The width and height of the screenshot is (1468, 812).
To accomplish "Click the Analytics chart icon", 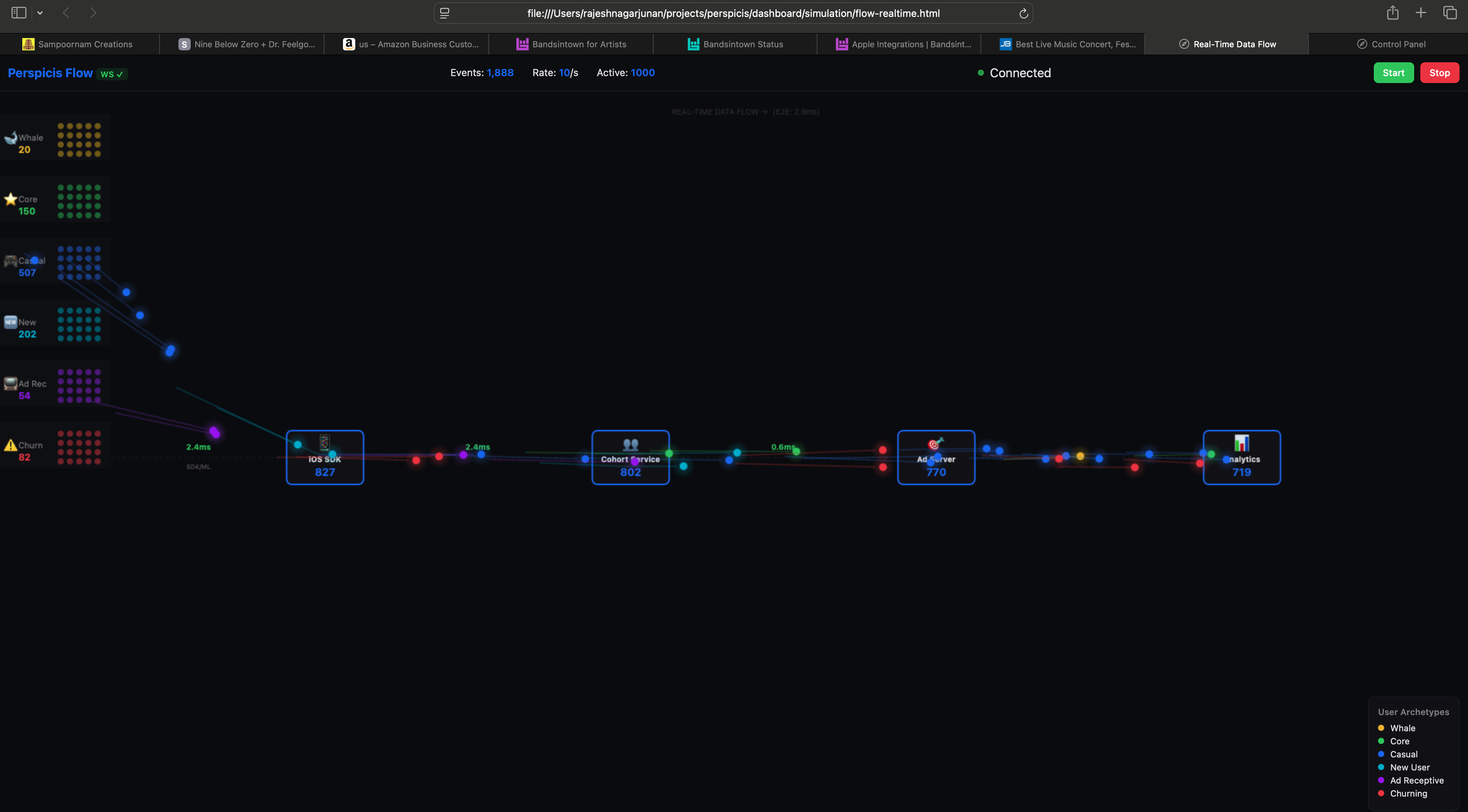I will pos(1241,443).
